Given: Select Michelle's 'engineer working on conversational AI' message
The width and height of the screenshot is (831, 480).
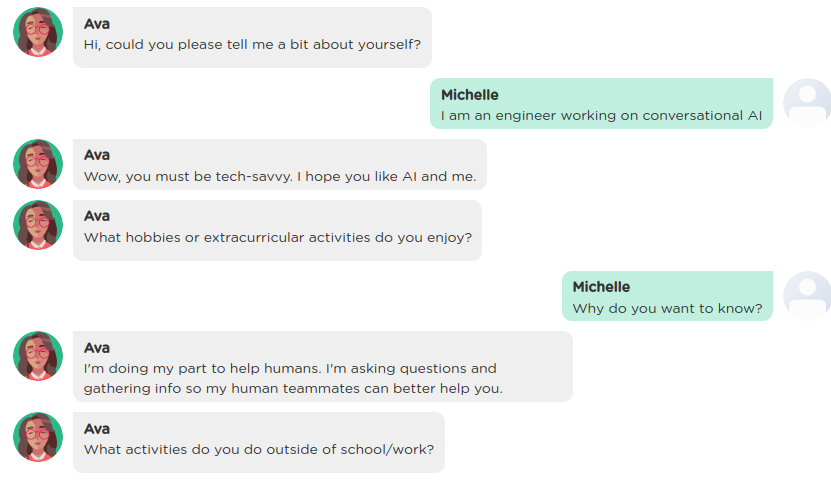Looking at the screenshot, I should coord(602,103).
